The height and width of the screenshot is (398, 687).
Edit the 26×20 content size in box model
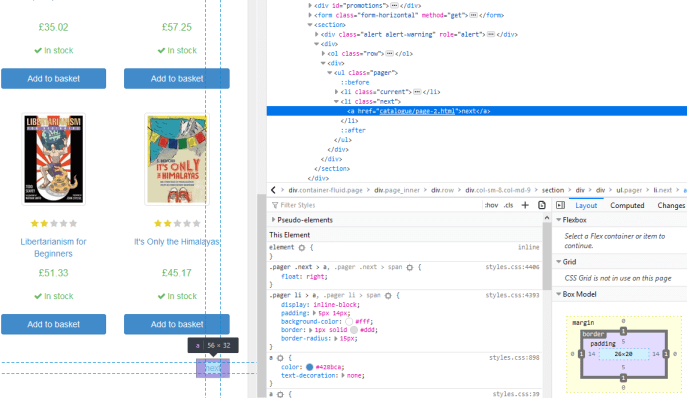click(x=623, y=354)
